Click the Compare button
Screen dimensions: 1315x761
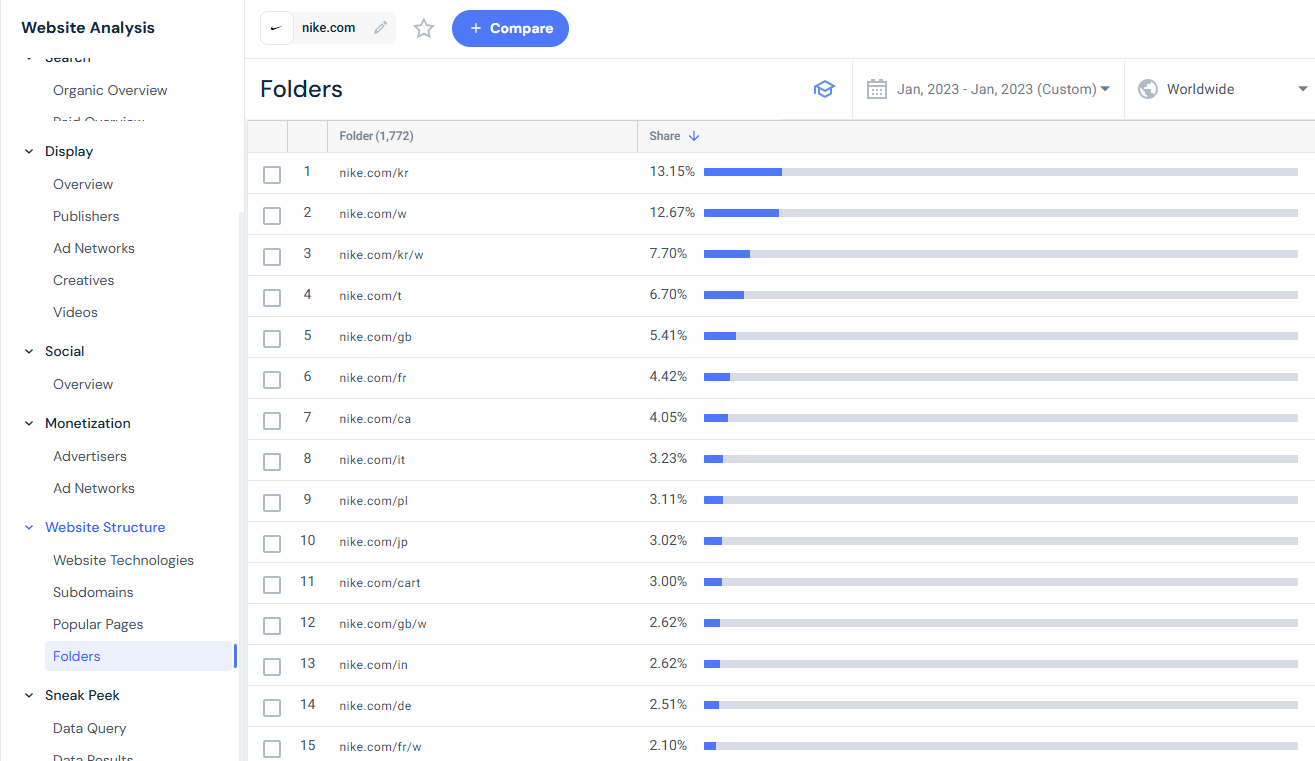510,28
